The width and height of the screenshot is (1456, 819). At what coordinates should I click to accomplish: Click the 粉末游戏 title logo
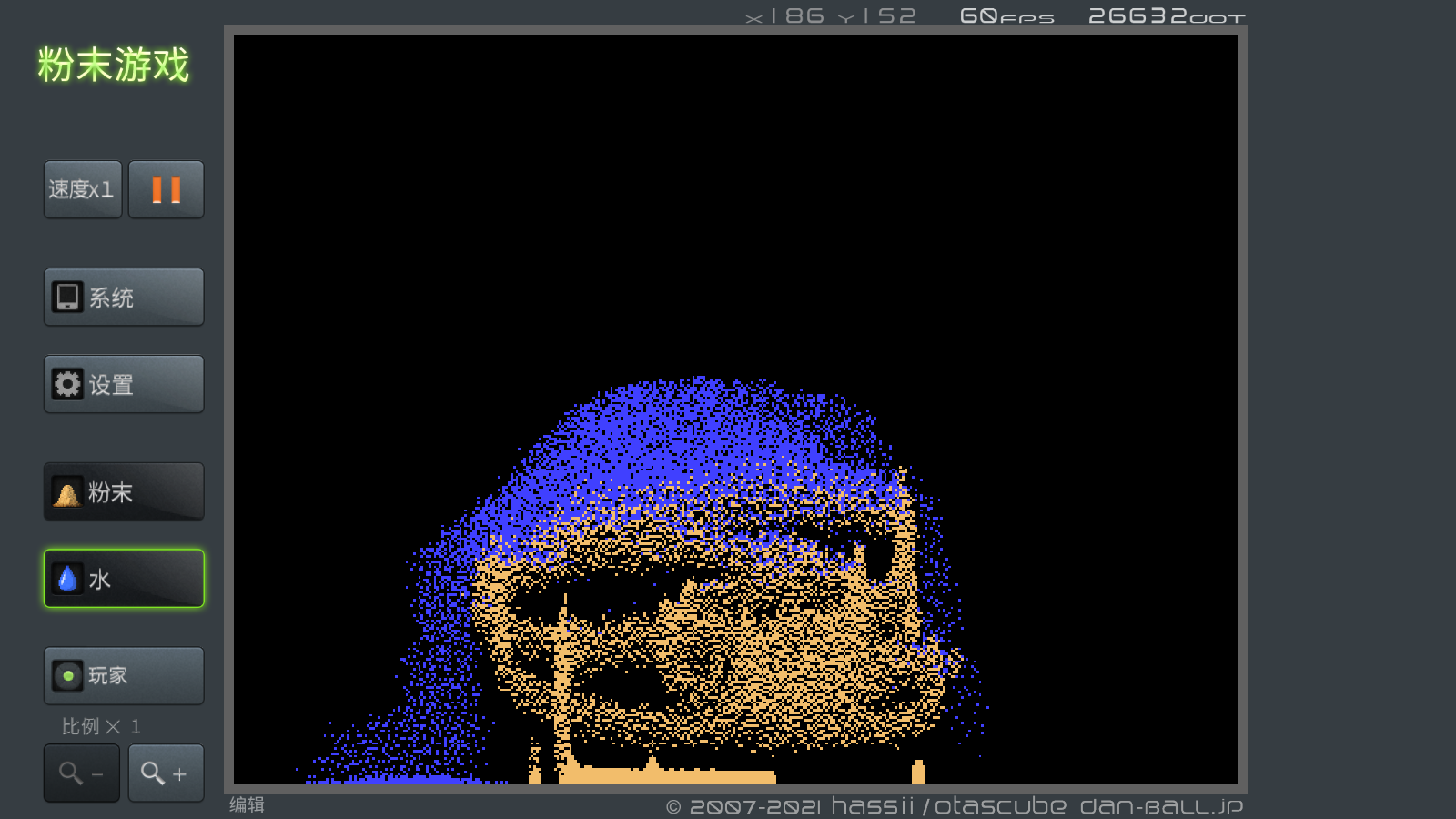[x=114, y=66]
